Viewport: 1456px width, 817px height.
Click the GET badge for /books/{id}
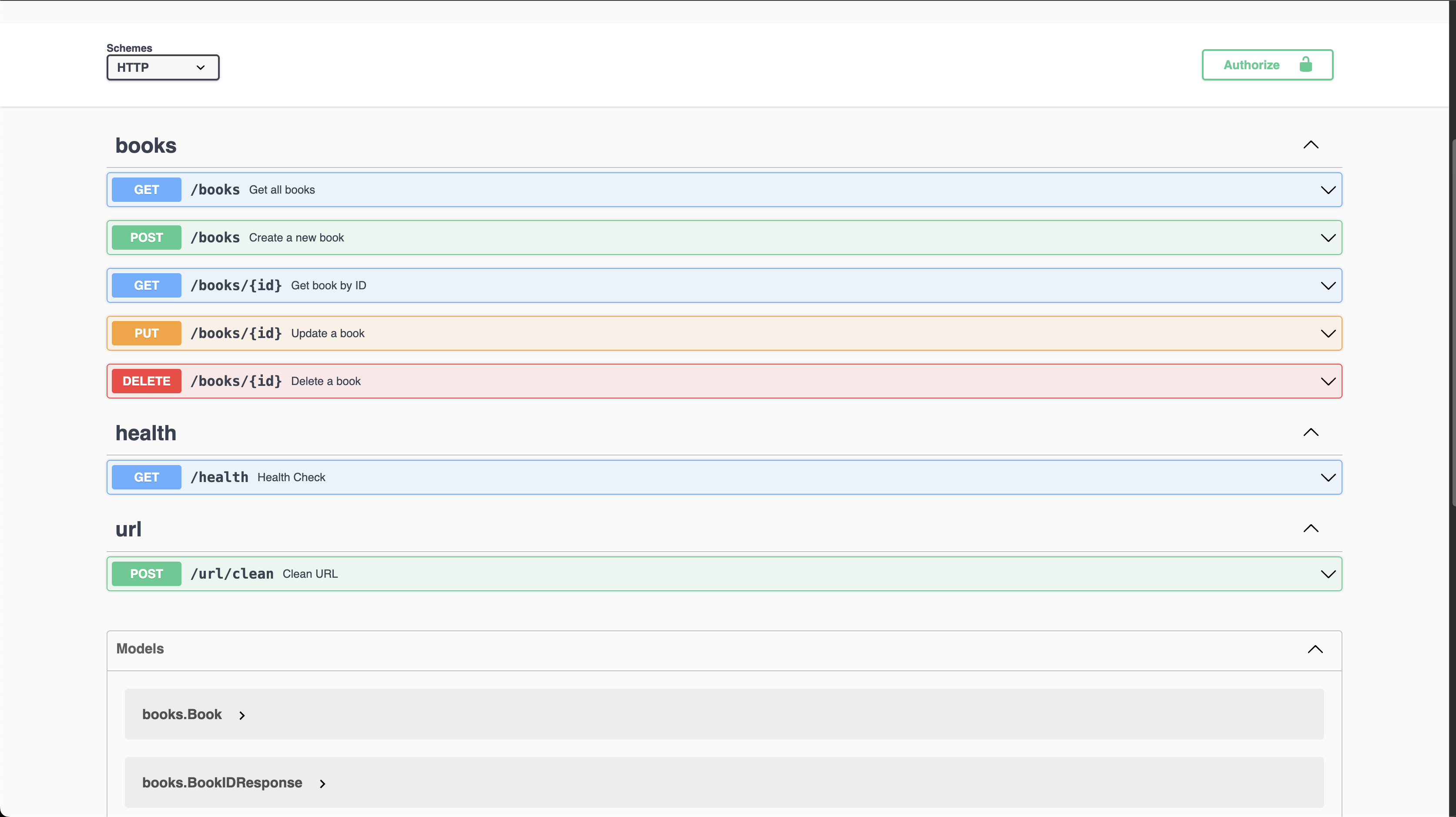click(x=146, y=285)
